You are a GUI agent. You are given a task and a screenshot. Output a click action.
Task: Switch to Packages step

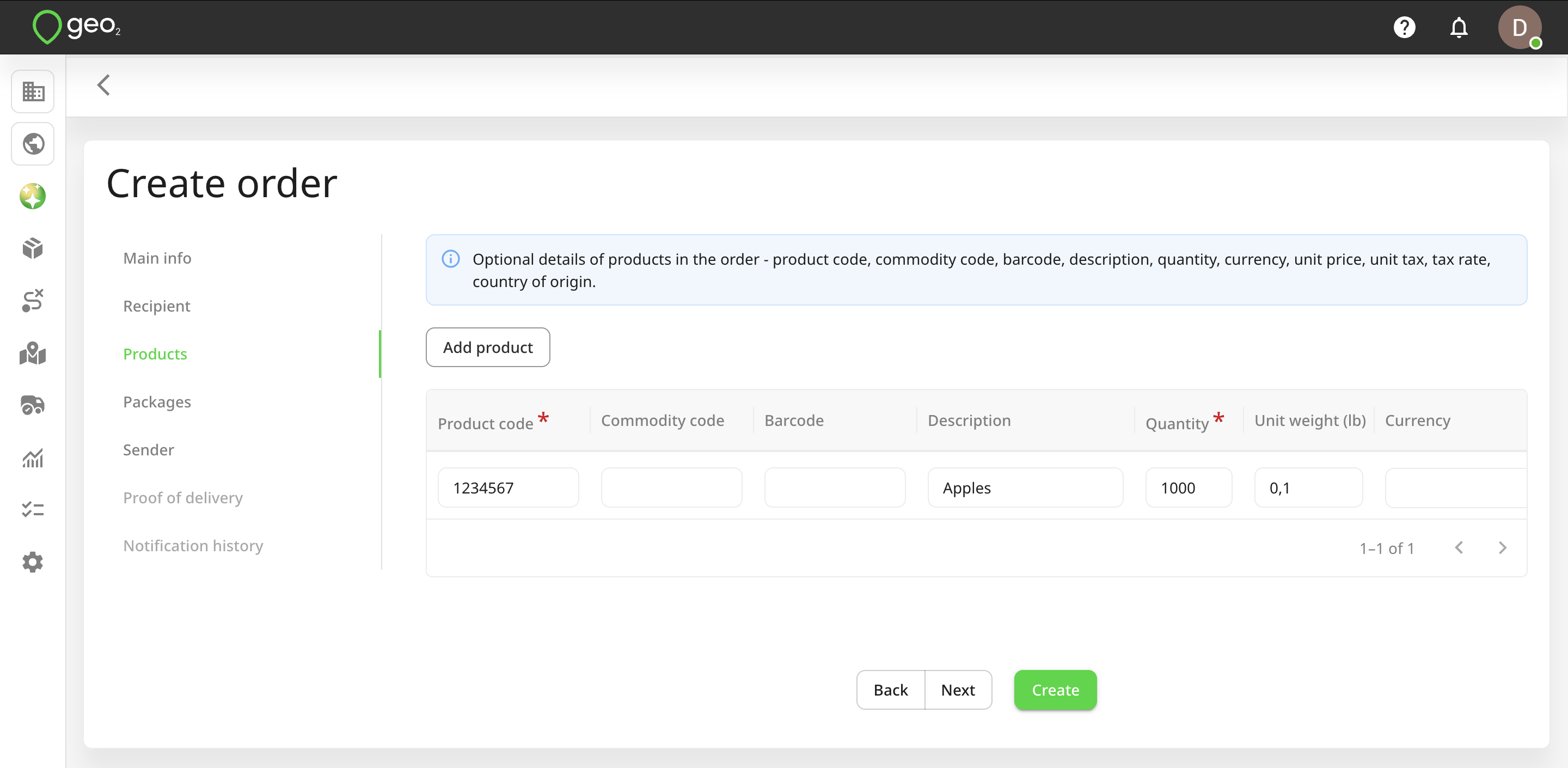click(x=157, y=402)
